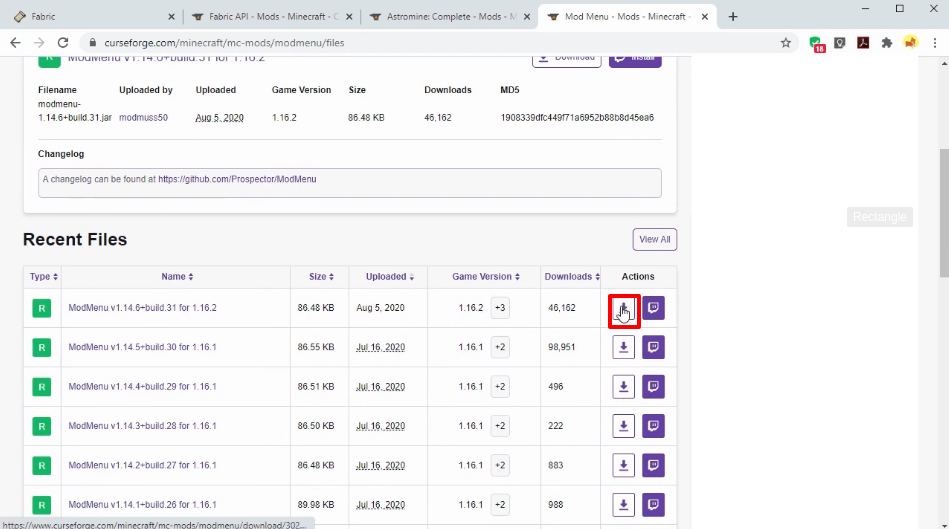Install ModMenu v1.14.6+build.31 via Twitch
Image resolution: width=949 pixels, height=529 pixels.
coord(653,308)
